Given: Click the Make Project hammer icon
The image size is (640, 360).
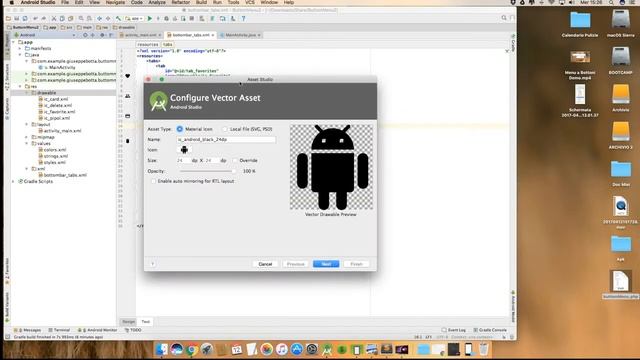Looking at the screenshot, I should coord(118,18).
